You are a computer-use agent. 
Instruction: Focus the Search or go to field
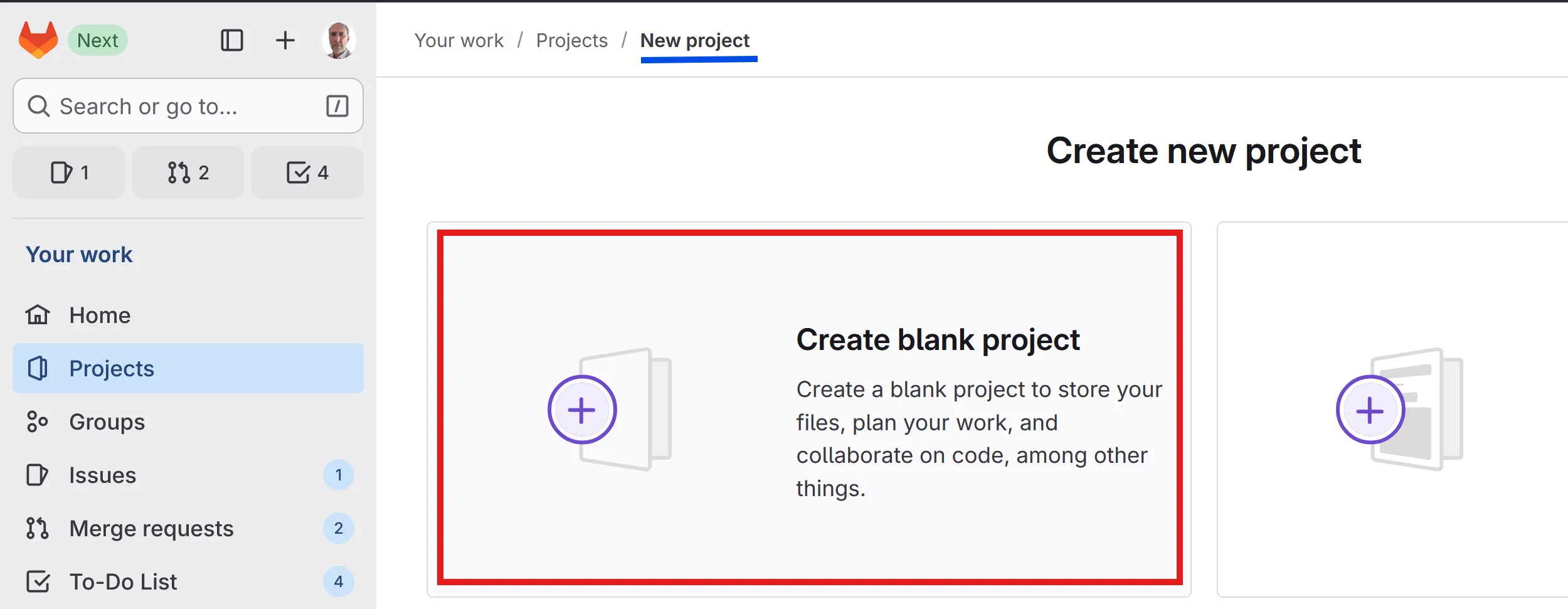point(182,106)
